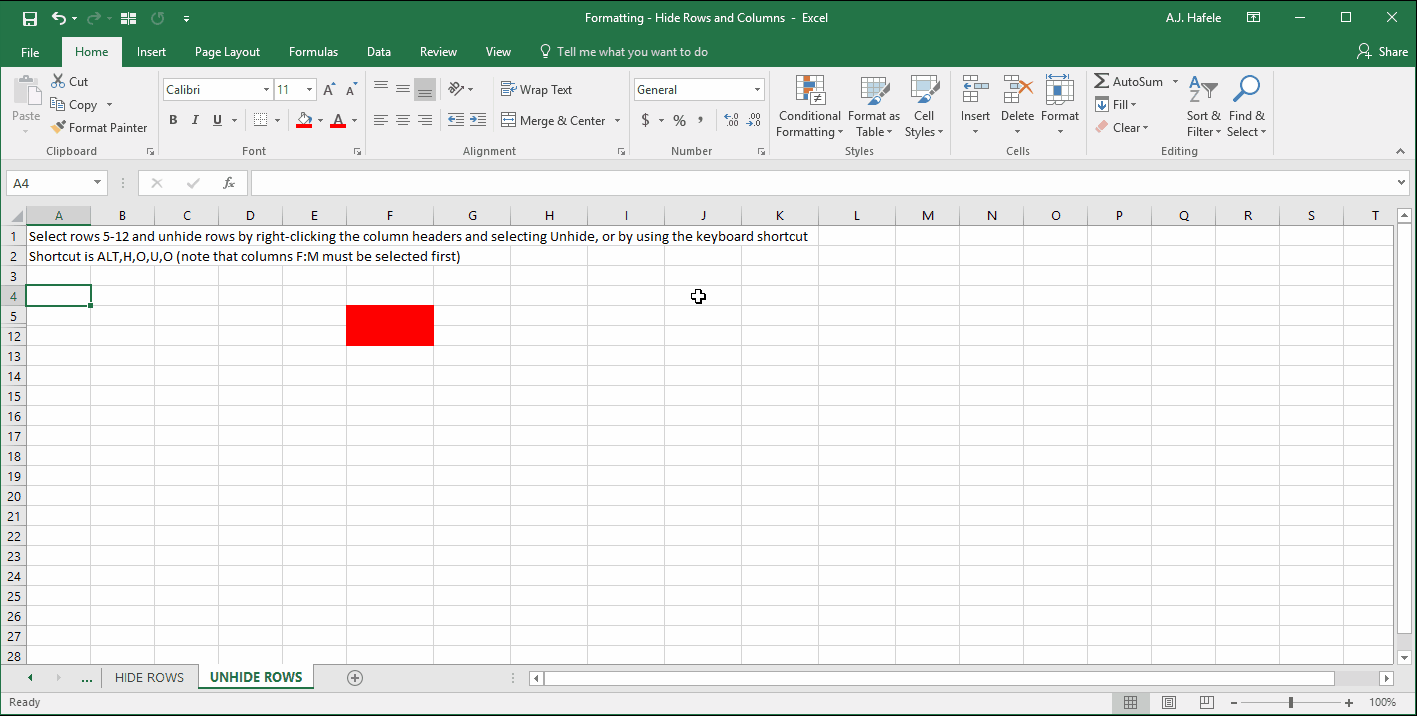1417x716 pixels.
Task: Toggle Wrap Text
Action: [537, 90]
